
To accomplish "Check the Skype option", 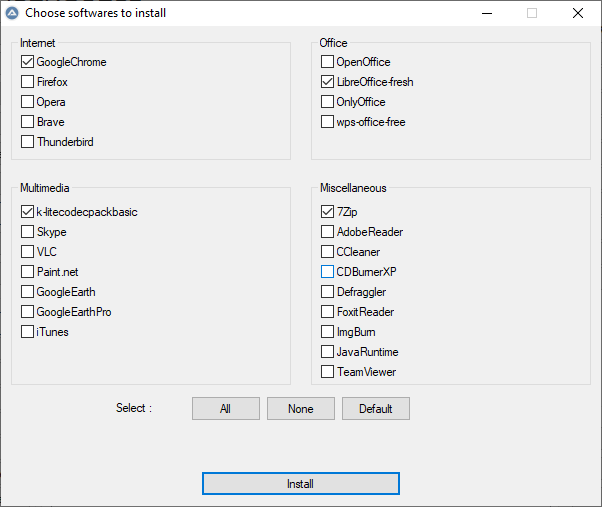I will (x=27, y=231).
